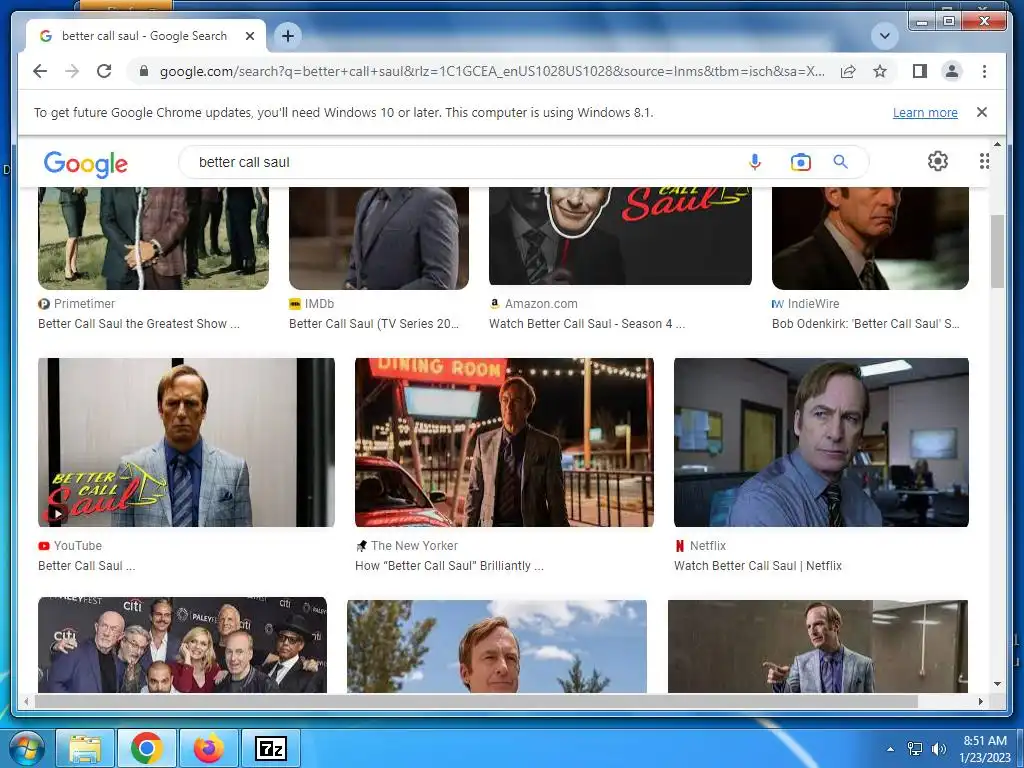Image resolution: width=1024 pixels, height=768 pixels.
Task: Click the horizontal scroll right arrow
Action: tap(980, 701)
